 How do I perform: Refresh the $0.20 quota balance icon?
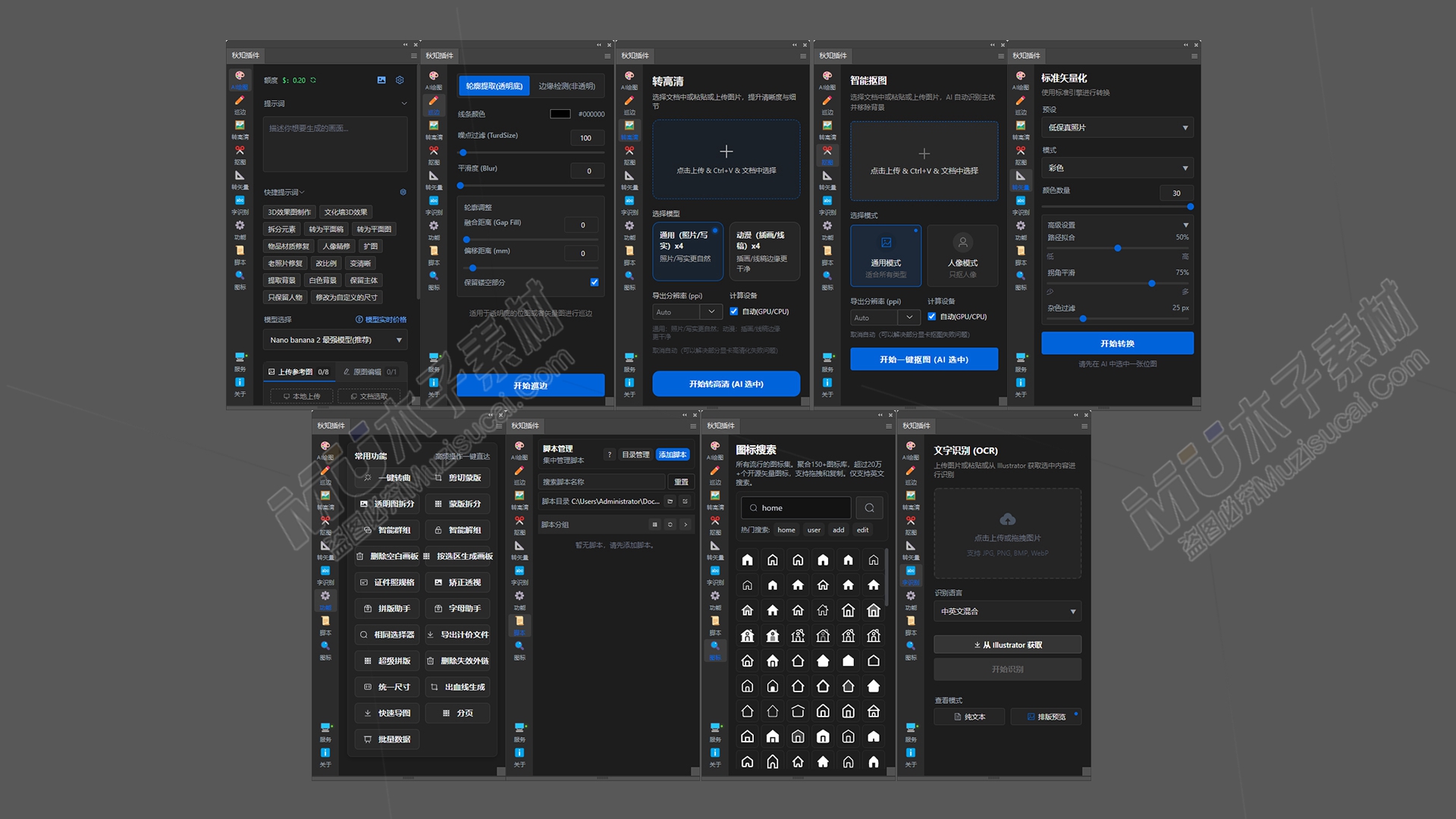coord(313,80)
